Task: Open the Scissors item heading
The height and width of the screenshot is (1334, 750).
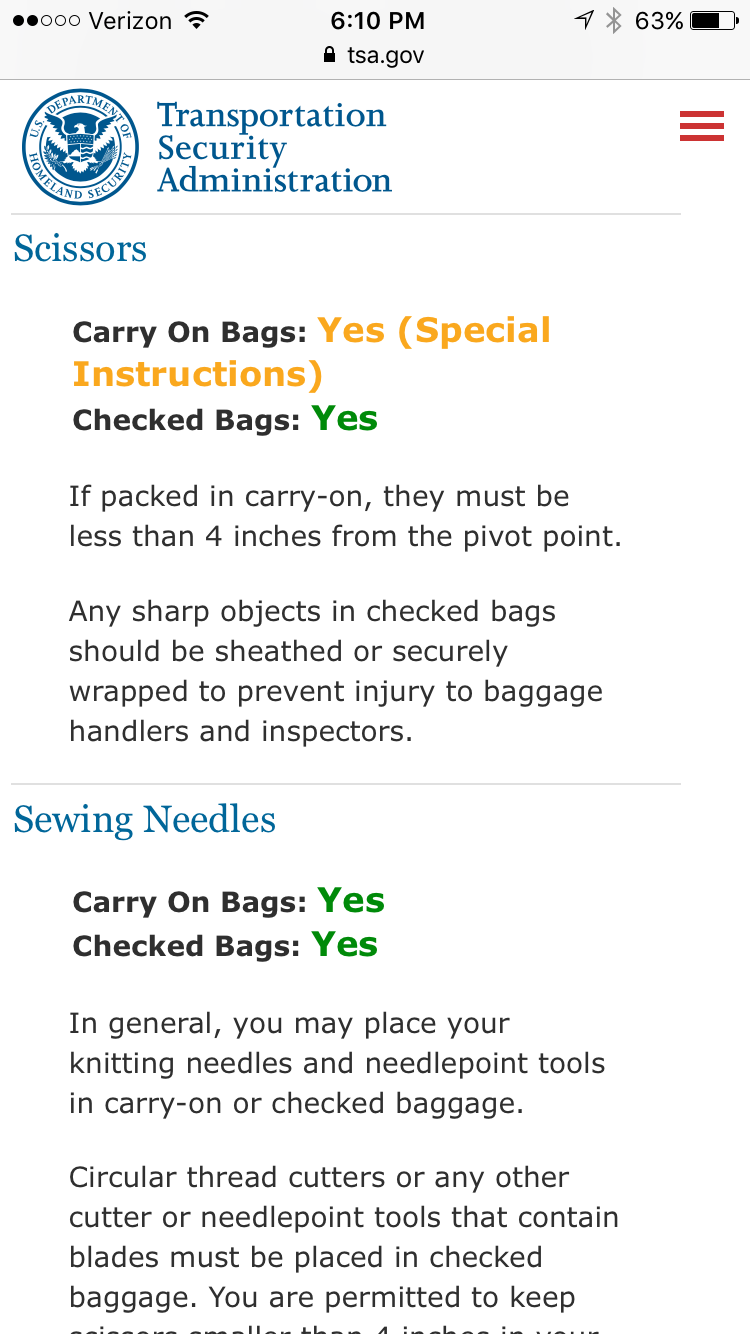Action: (80, 248)
